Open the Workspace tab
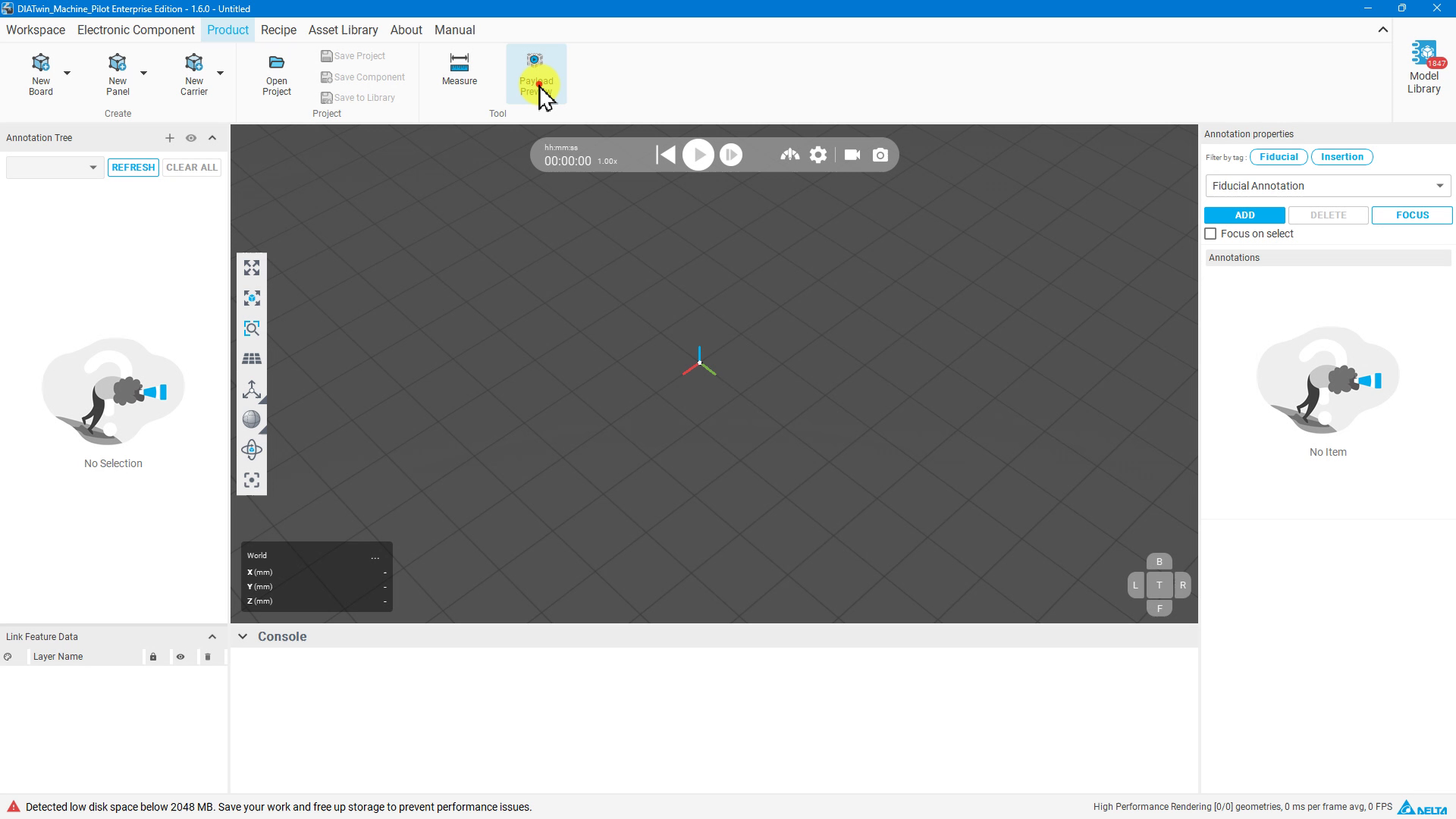 click(36, 30)
